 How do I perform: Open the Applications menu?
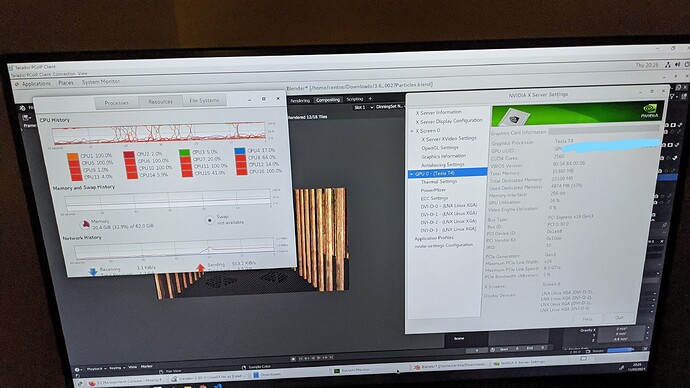(37, 84)
